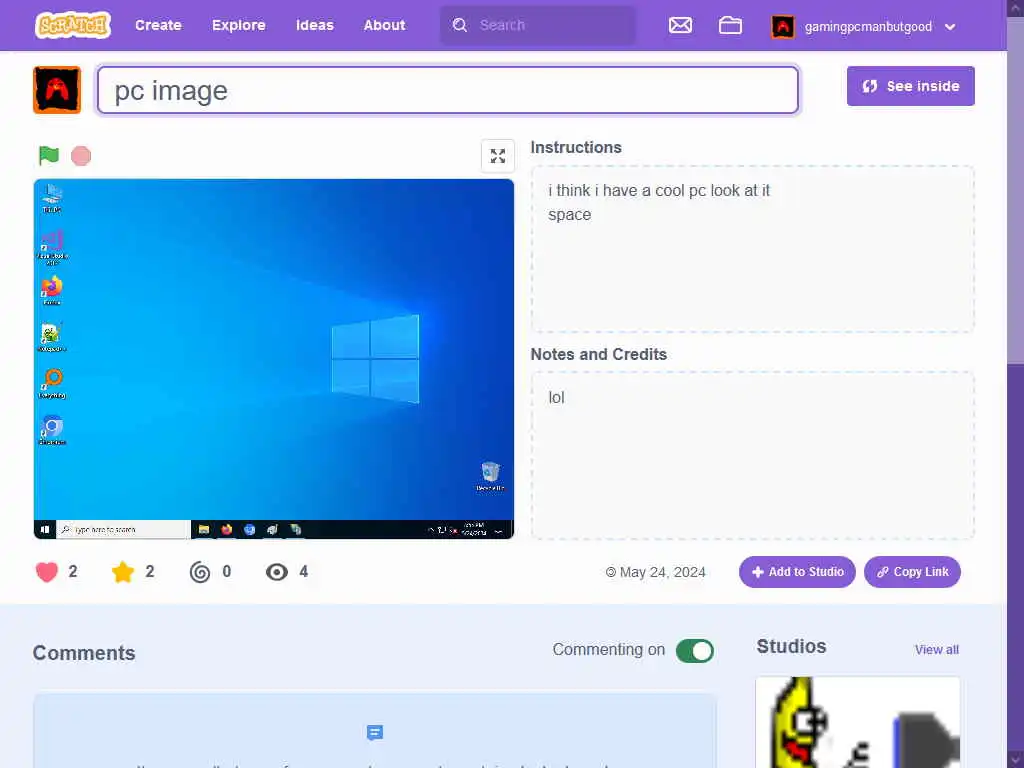Image resolution: width=1024 pixels, height=768 pixels.
Task: Click the Recycle Bin icon on stage
Action: [x=490, y=476]
